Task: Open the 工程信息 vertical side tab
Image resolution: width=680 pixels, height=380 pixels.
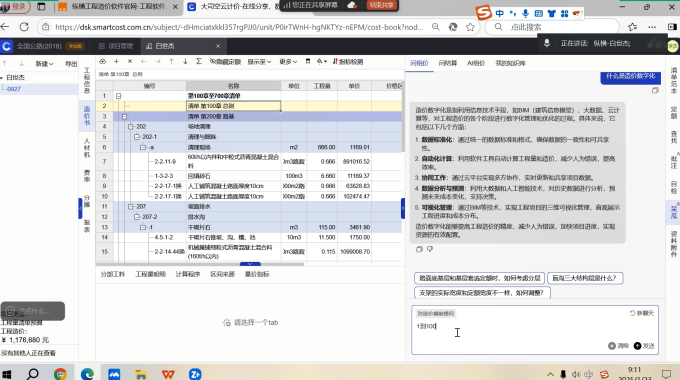Action: [87, 80]
